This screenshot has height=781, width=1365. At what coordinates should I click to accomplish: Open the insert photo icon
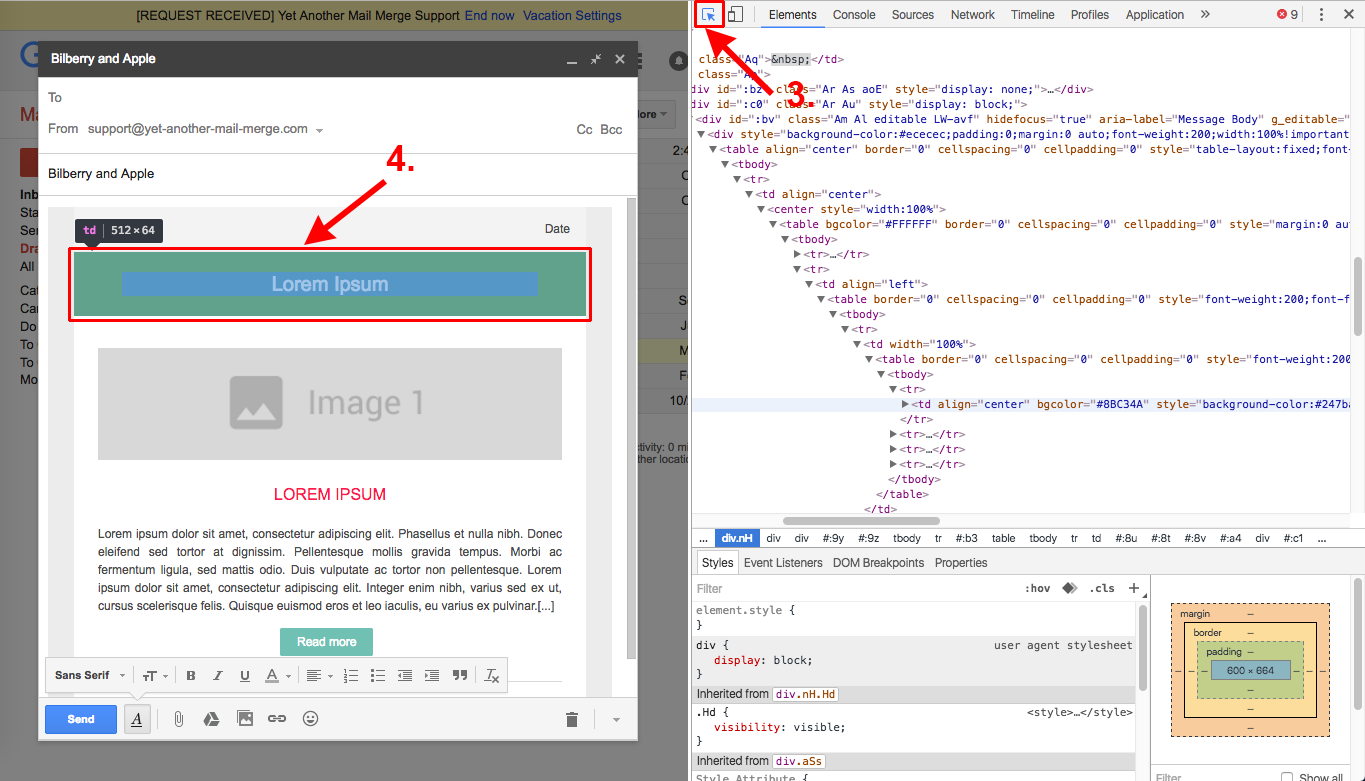245,718
